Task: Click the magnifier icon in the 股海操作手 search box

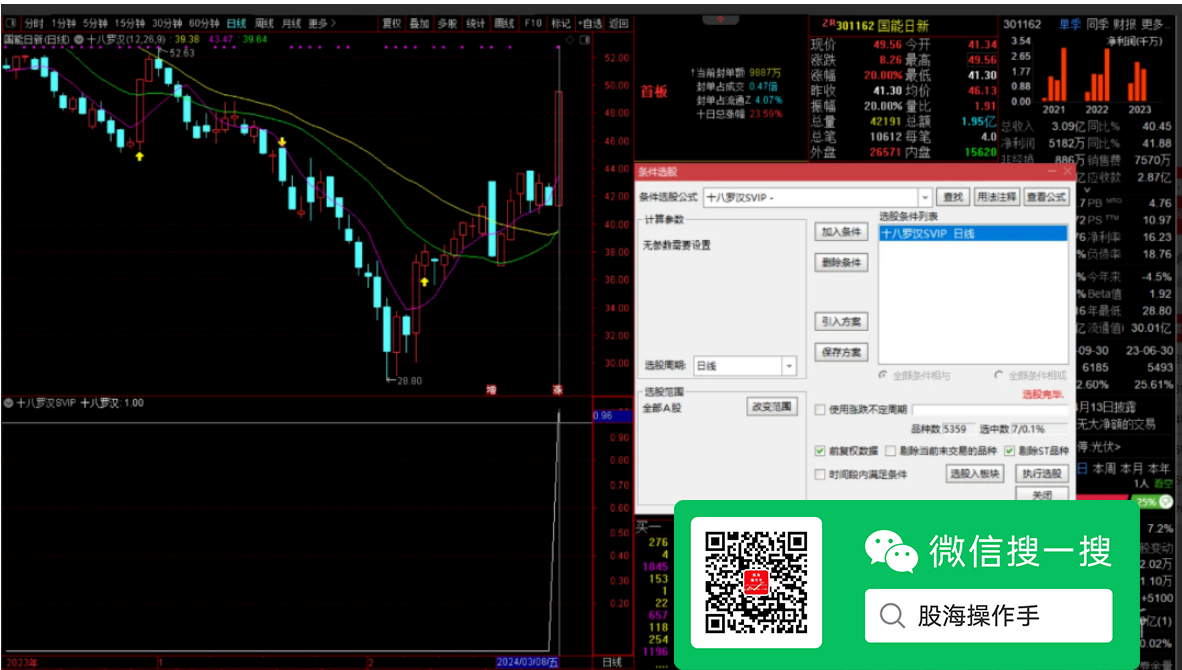Action: click(892, 616)
